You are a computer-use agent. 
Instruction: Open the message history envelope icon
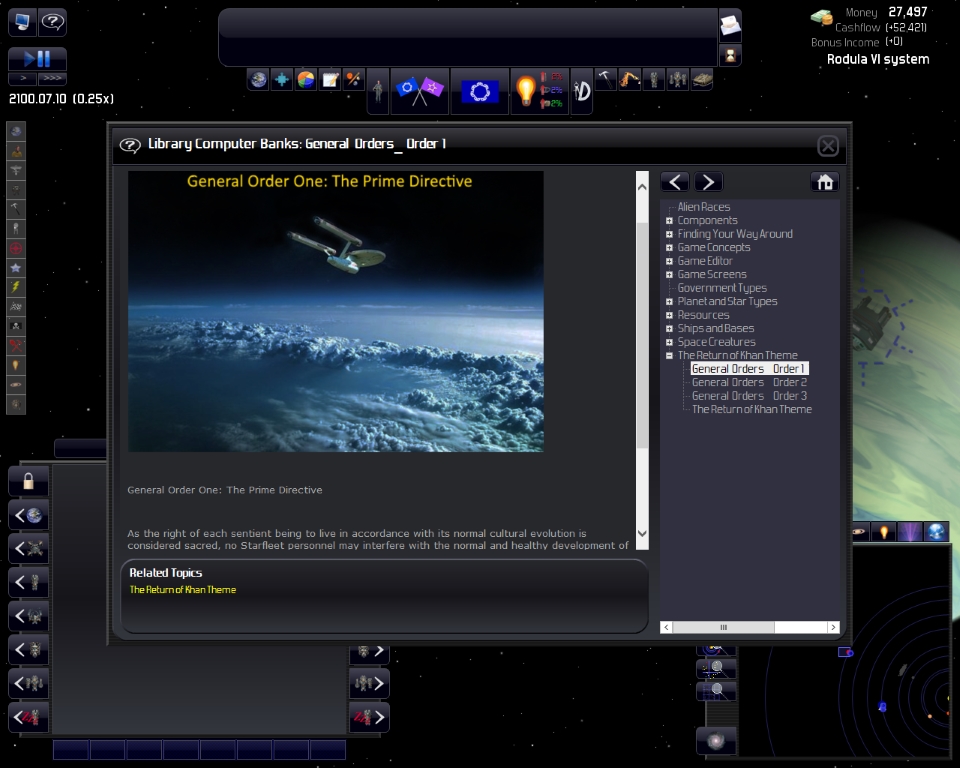pyautogui.click(x=730, y=25)
